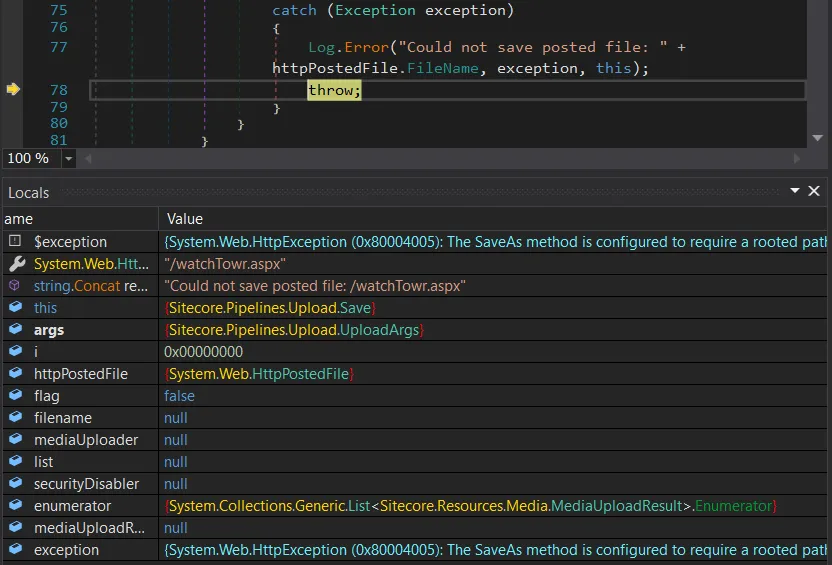Click the Locals panel title
This screenshot has height=565, width=832.
[x=29, y=193]
